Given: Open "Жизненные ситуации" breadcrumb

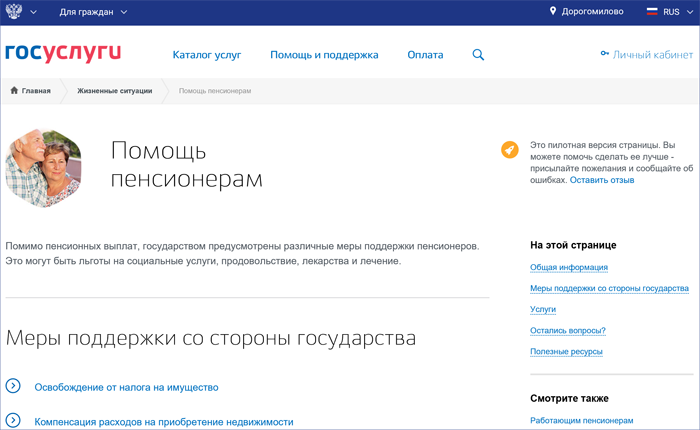Looking at the screenshot, I should 115,91.
